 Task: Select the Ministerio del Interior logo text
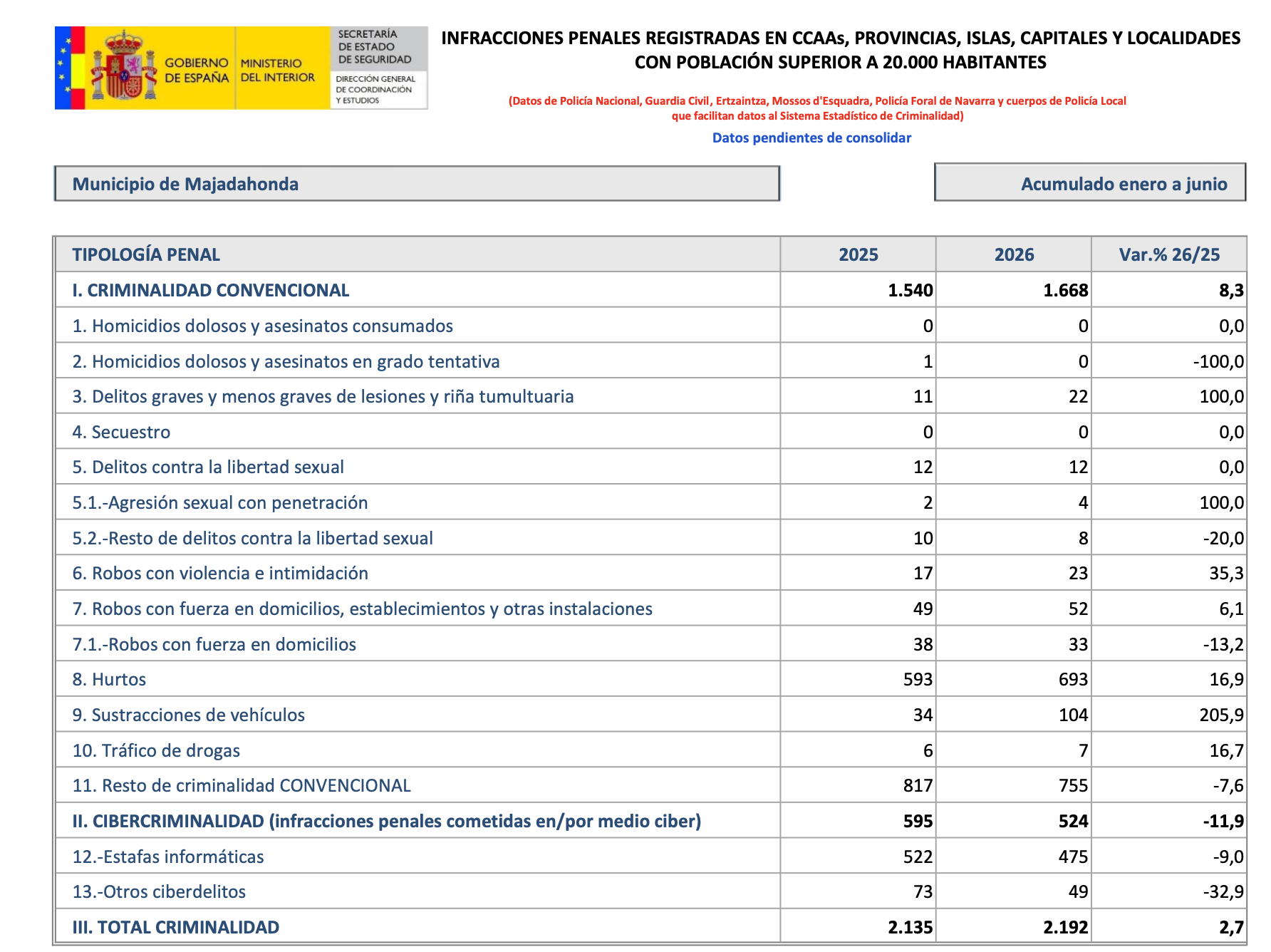[277, 71]
